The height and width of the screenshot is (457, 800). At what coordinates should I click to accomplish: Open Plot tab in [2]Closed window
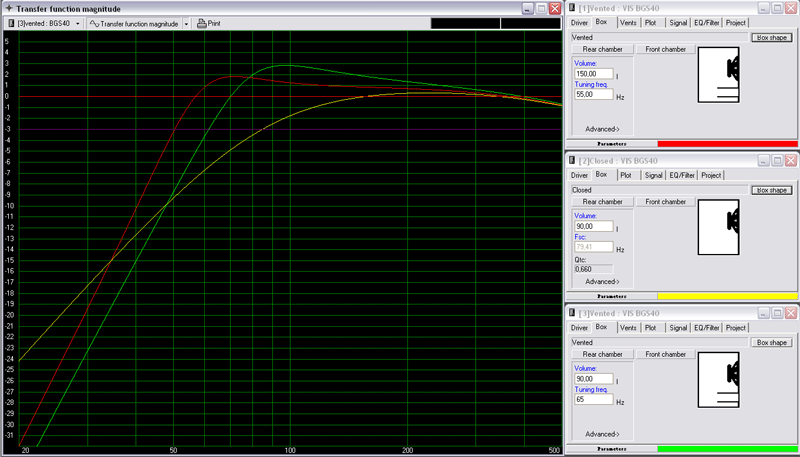626,175
